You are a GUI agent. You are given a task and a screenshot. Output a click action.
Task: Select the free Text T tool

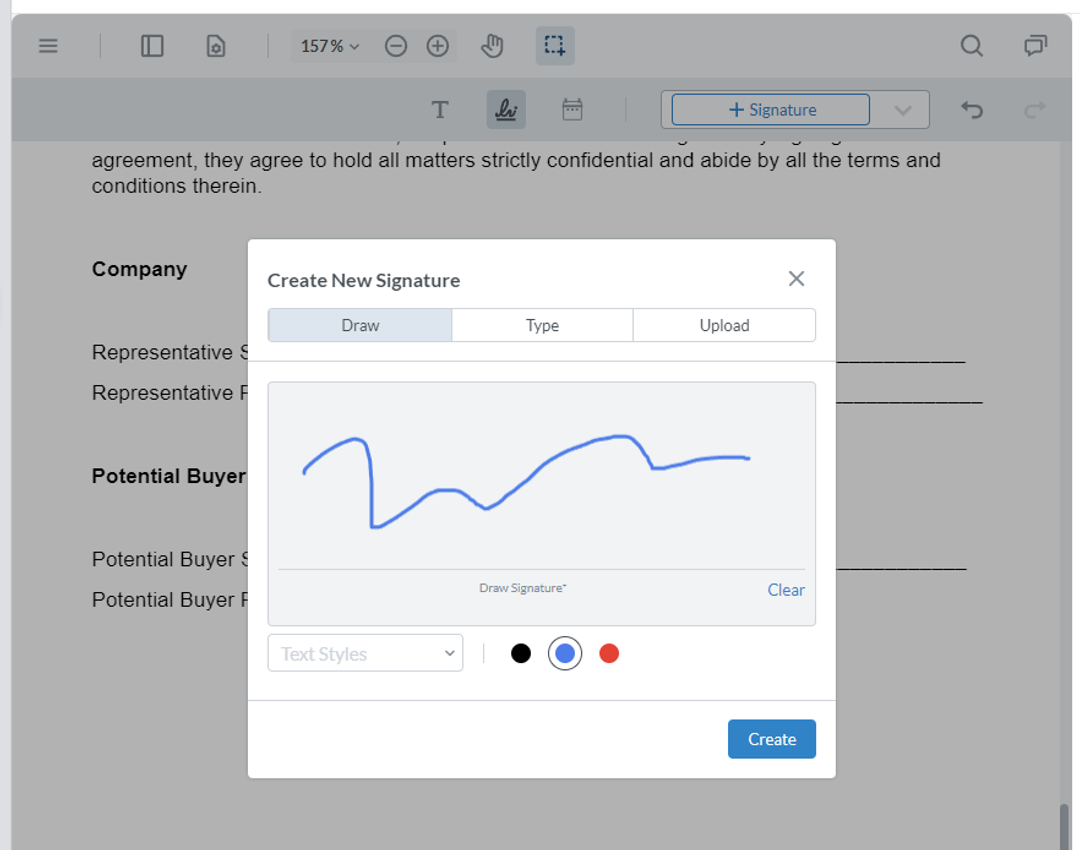(440, 110)
